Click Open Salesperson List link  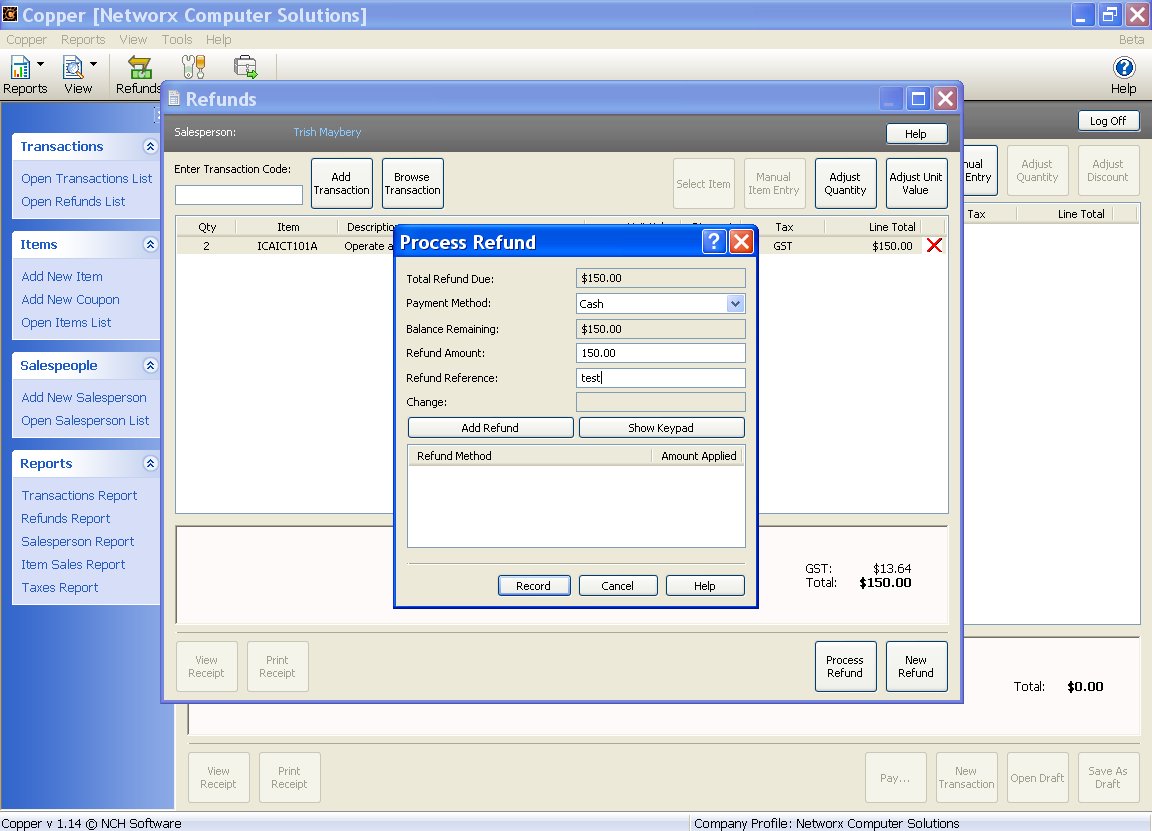[x=85, y=420]
